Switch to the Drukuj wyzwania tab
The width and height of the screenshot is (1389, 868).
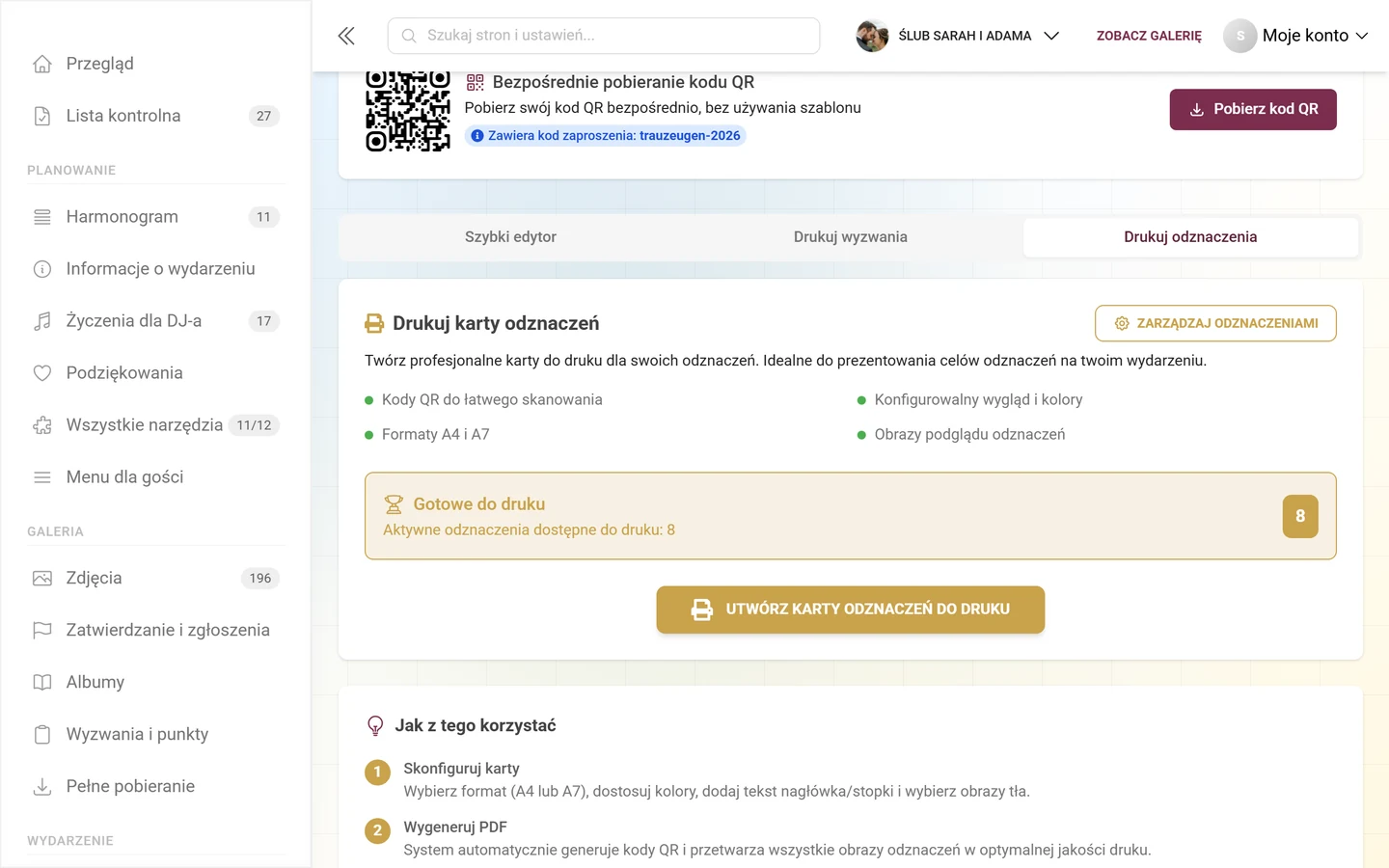click(851, 237)
